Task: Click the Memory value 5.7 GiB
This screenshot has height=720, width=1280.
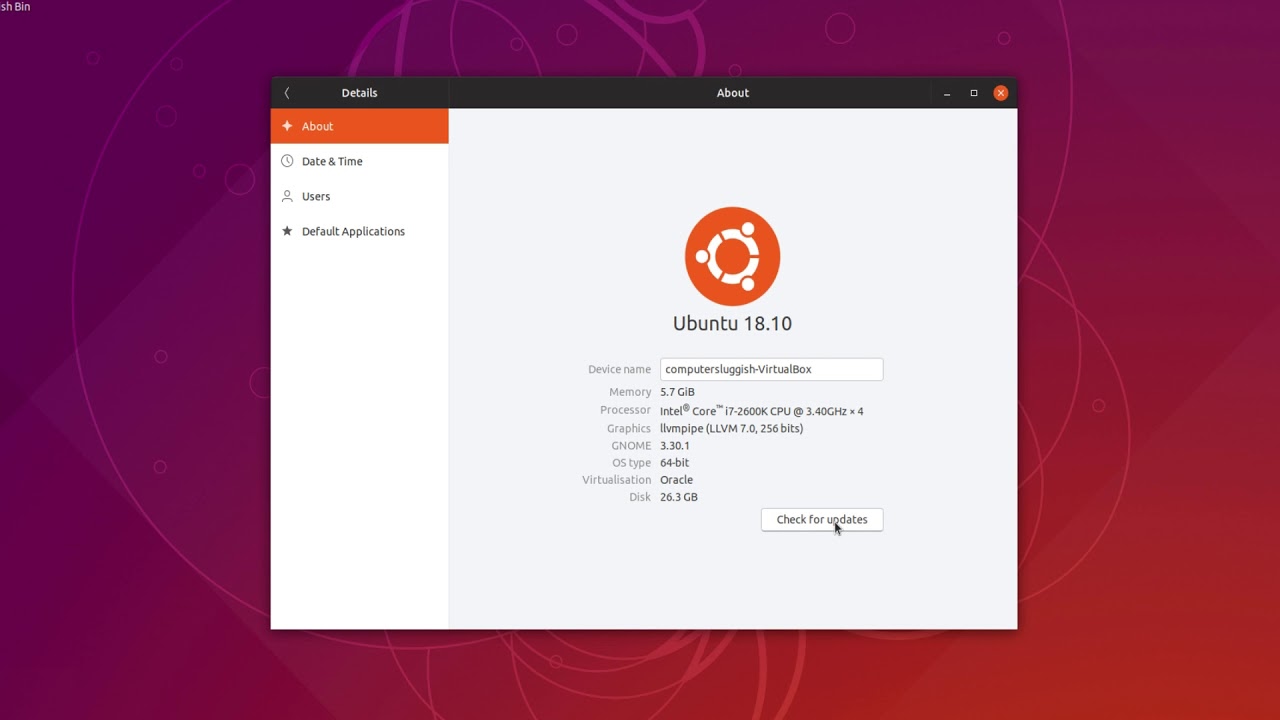Action: click(x=677, y=392)
